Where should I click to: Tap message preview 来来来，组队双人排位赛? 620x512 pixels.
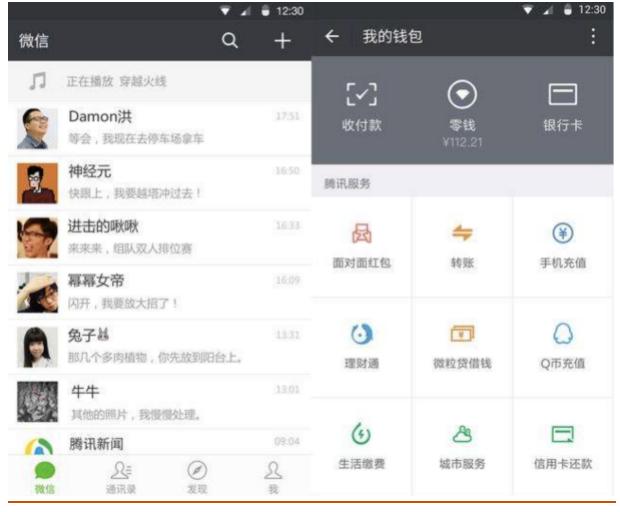point(130,248)
